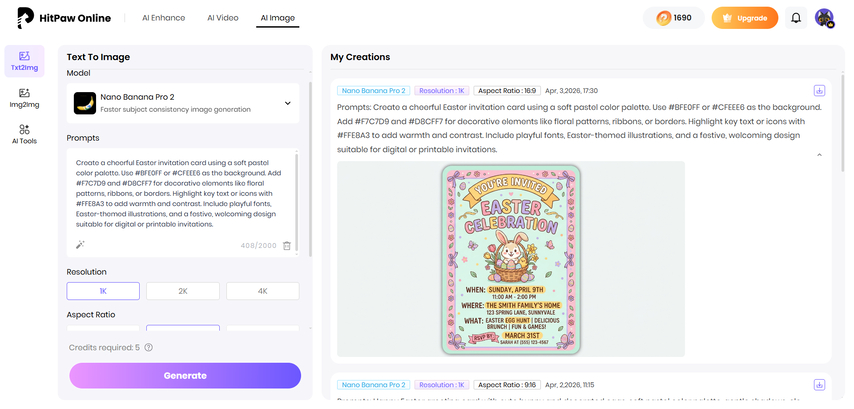Screen dimensions: 854x409
Task: Select the 2K resolution option
Action: pos(183,291)
